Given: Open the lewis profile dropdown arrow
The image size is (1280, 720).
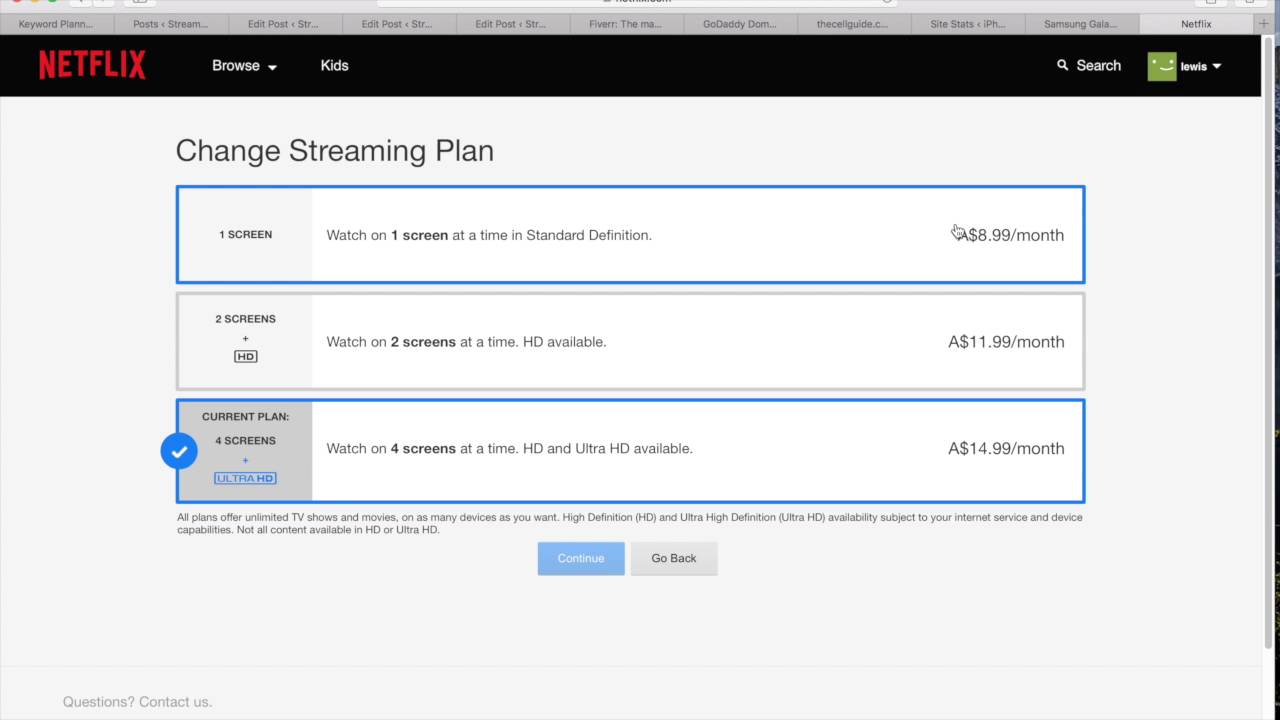Looking at the screenshot, I should pos(1217,66).
